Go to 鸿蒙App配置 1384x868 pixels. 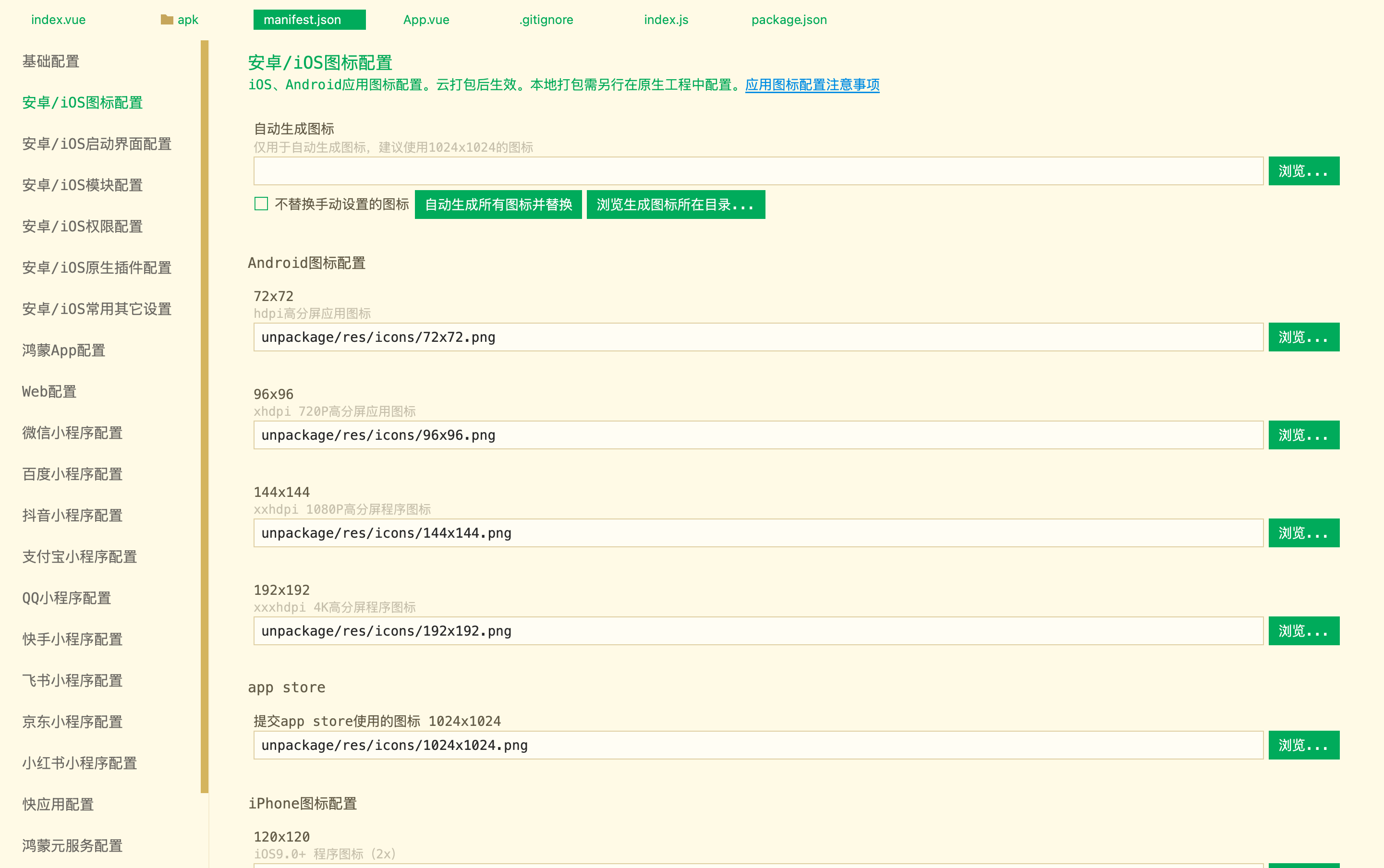pos(64,351)
